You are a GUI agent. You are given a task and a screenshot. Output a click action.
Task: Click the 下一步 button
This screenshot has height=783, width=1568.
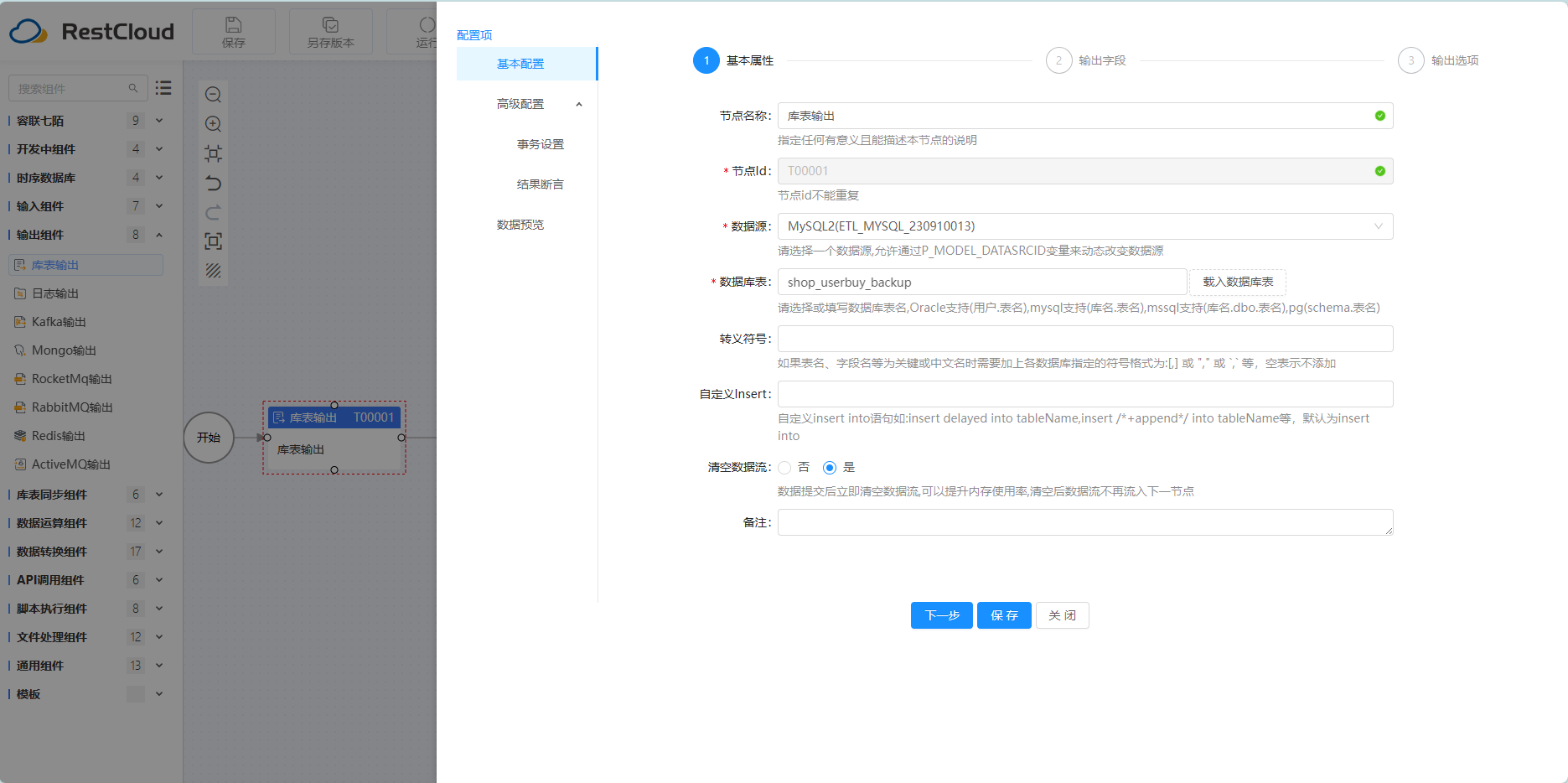point(942,615)
